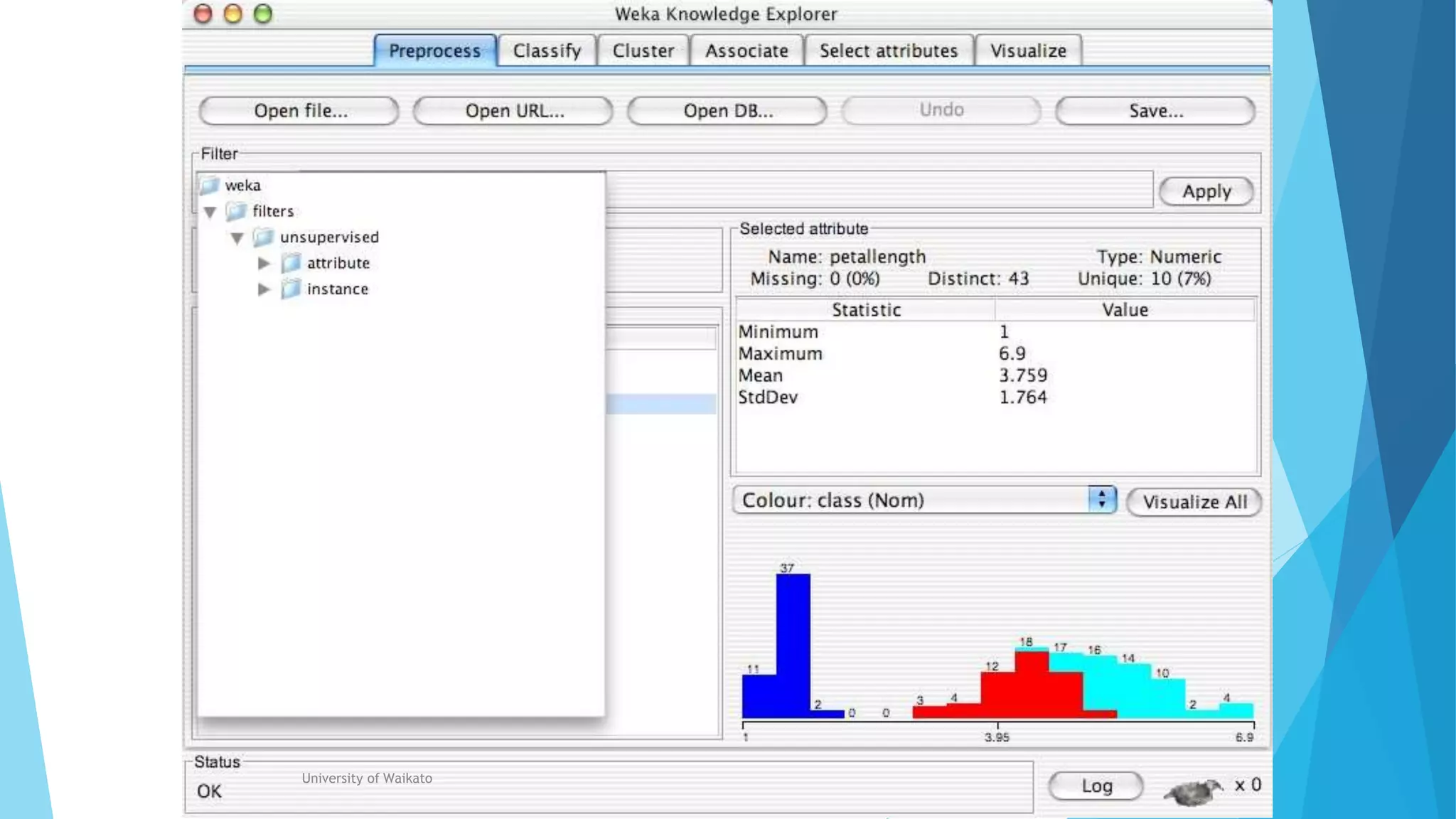Screen dimensions: 1456x819
Task: Click the instance folder icon
Action: [x=290, y=289]
